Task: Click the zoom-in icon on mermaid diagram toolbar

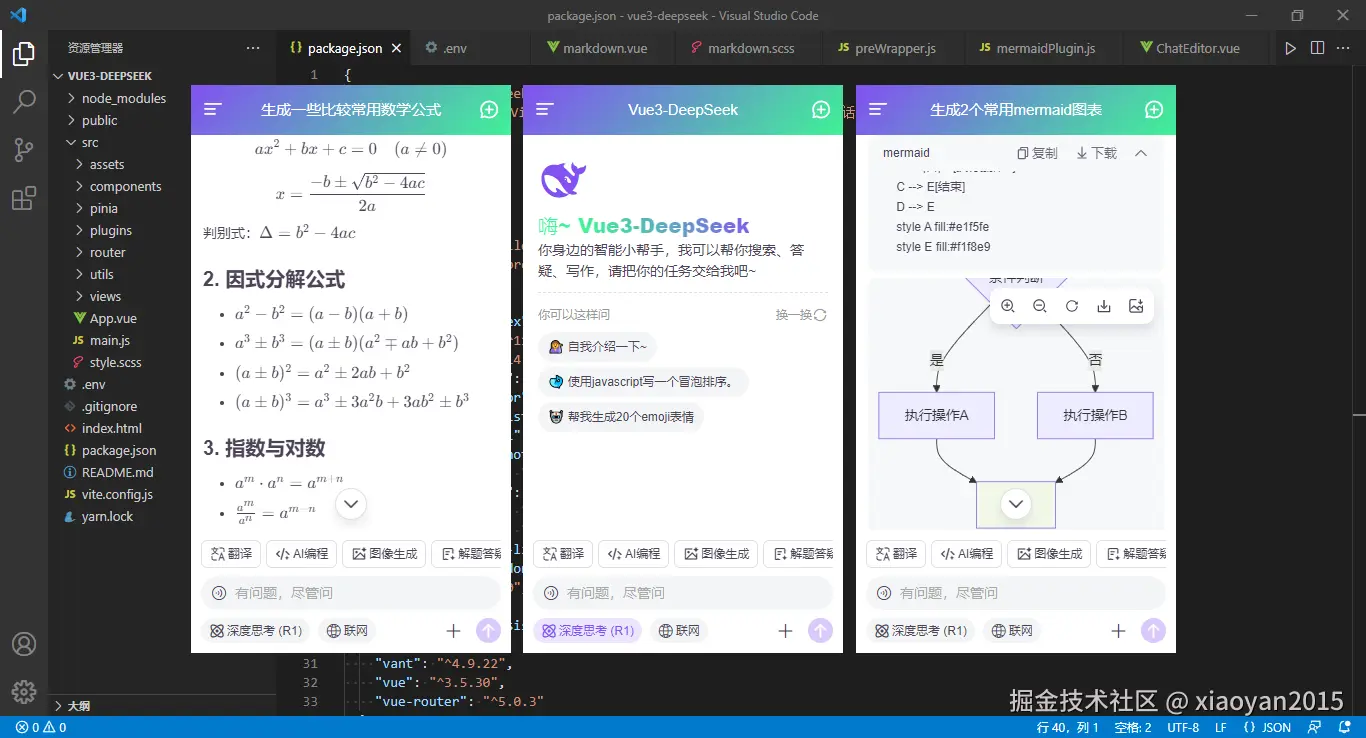Action: point(1008,307)
